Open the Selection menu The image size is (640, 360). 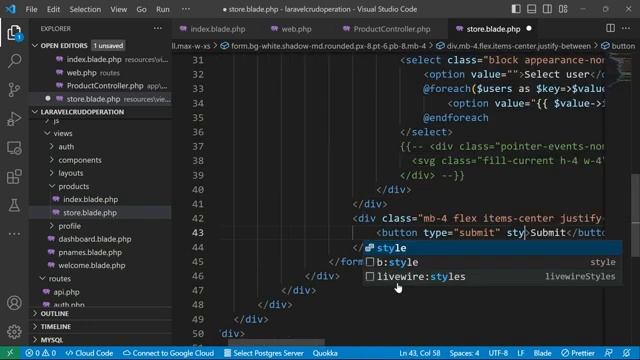pos(85,9)
